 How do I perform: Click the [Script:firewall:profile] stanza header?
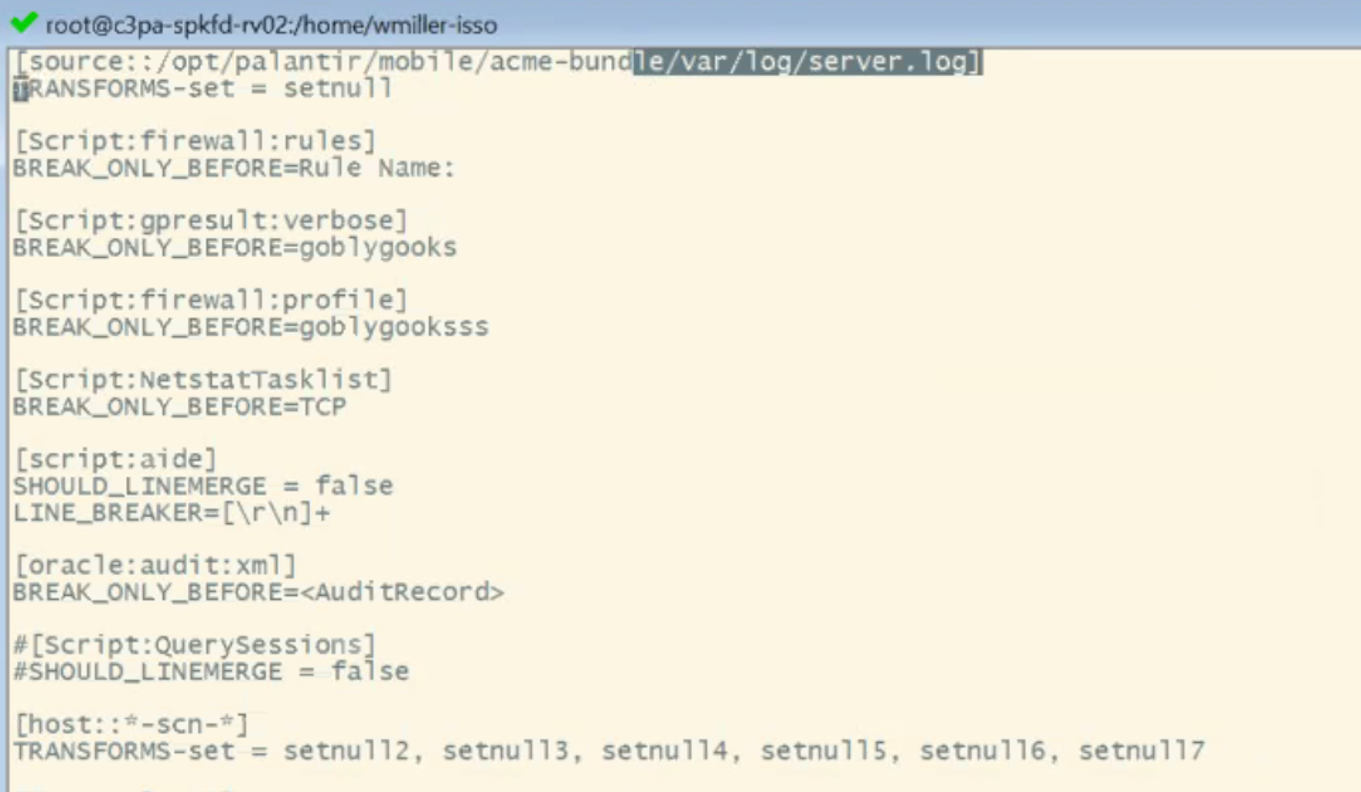(211, 300)
